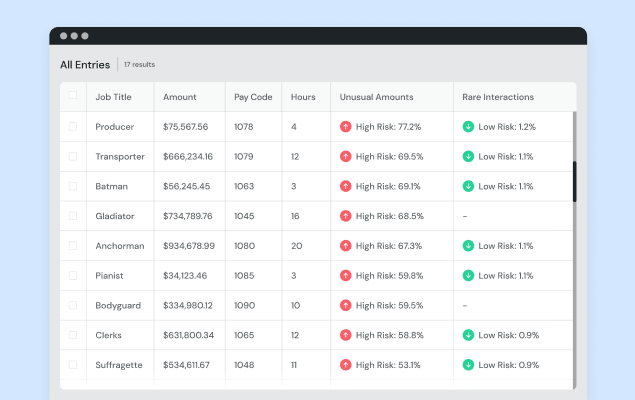Click green low-risk icon in Clerks row
Screen dimensions: 635x400
coord(468,335)
